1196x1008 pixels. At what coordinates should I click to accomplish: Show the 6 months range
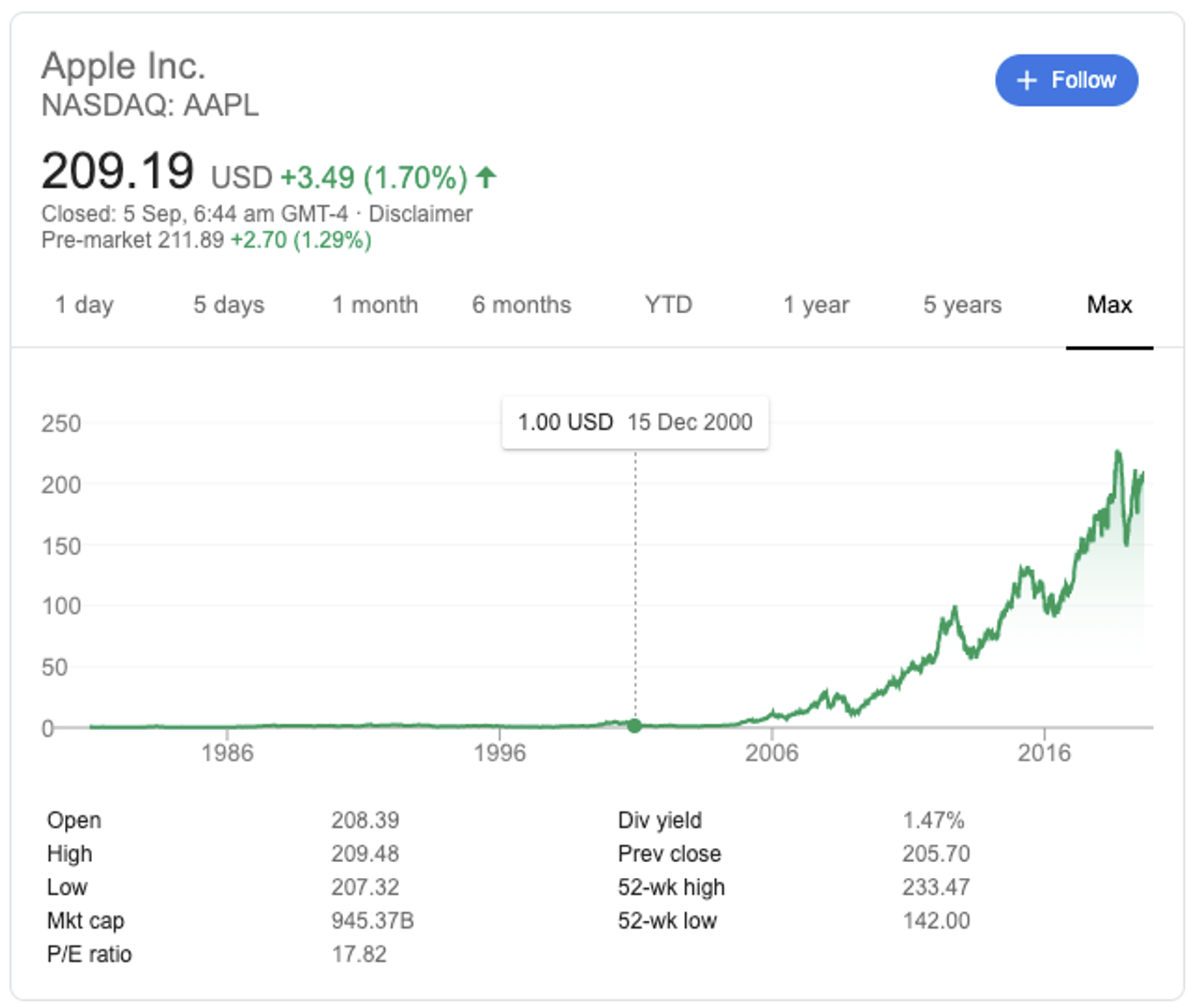point(521,305)
